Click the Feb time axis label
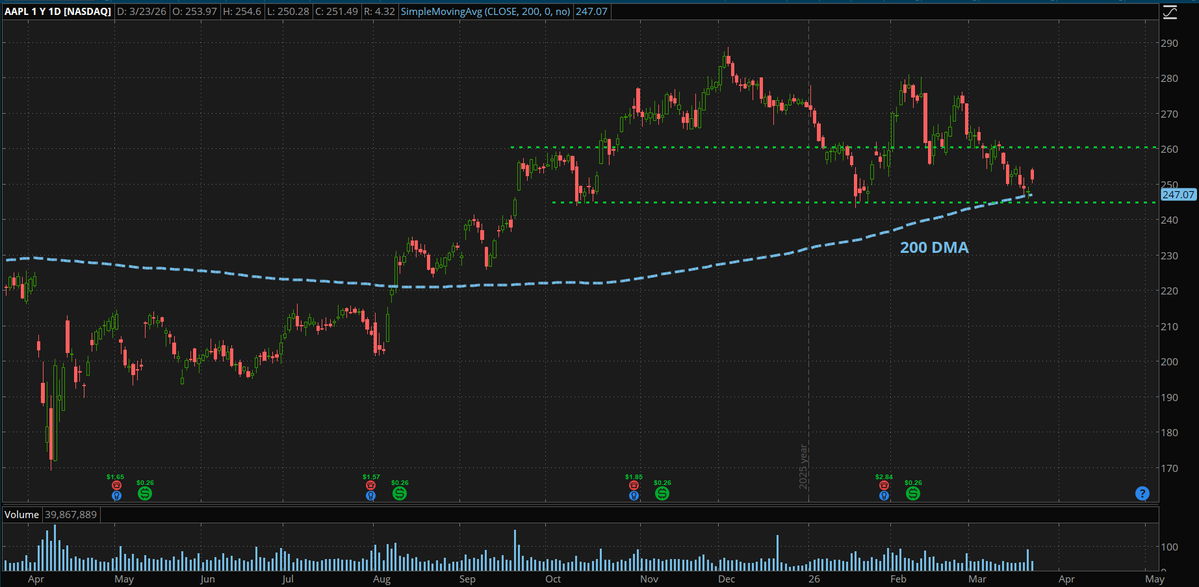 point(898,579)
